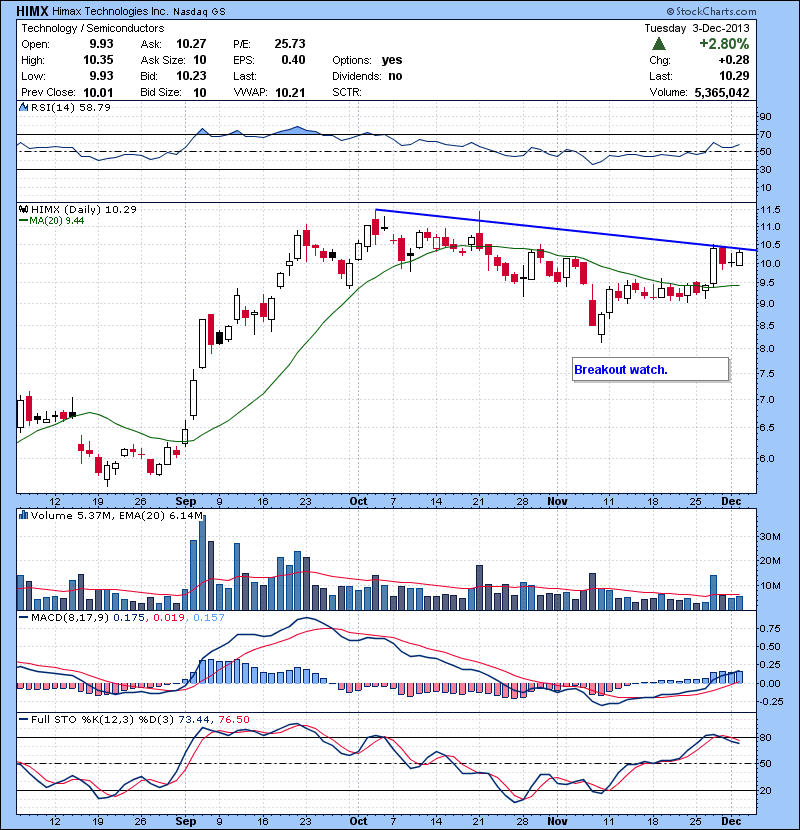Select the HIMX ticker symbol in the header

point(32,11)
